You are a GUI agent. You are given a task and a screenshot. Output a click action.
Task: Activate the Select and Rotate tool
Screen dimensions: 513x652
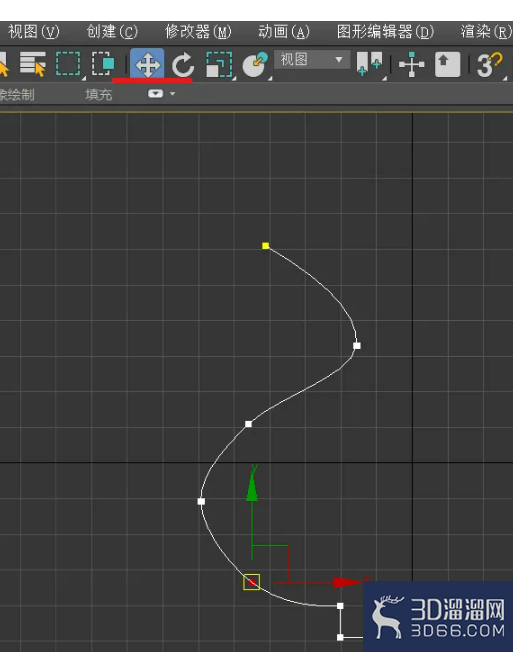[183, 64]
